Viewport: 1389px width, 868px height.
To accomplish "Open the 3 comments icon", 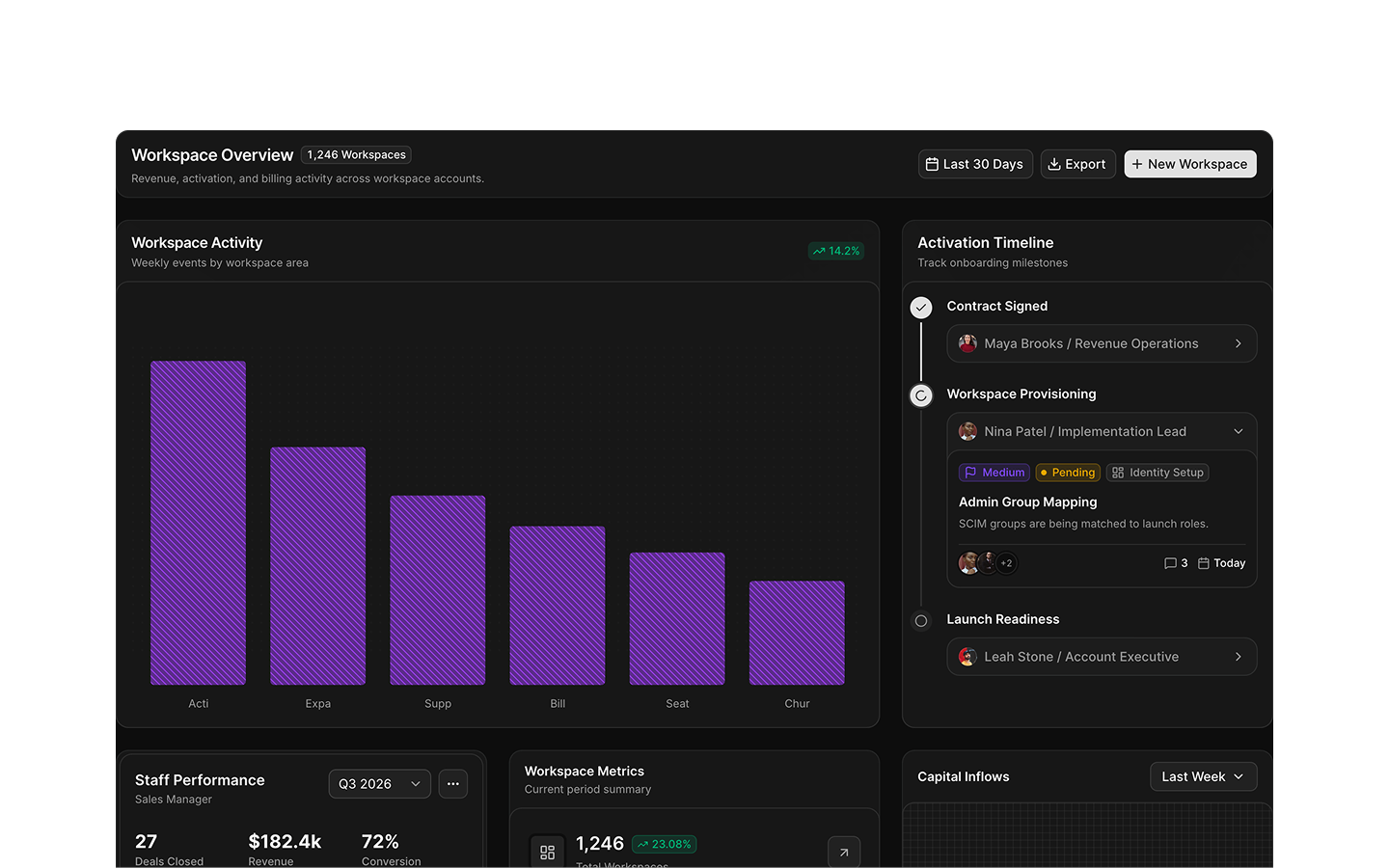I will tap(1170, 563).
